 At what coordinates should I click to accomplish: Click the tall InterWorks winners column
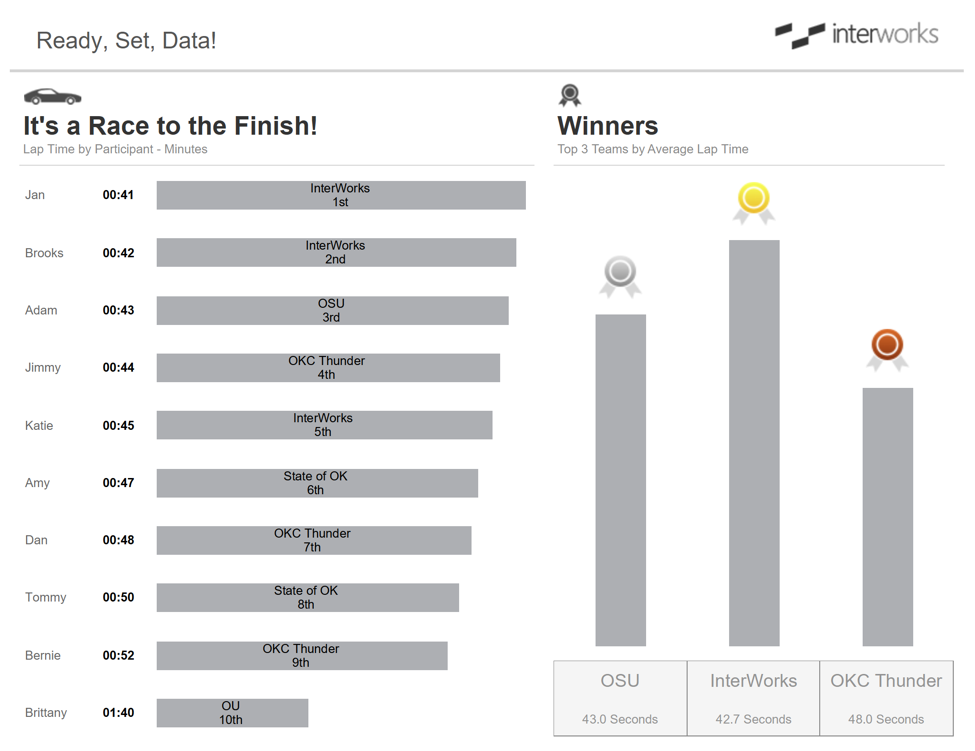click(754, 443)
